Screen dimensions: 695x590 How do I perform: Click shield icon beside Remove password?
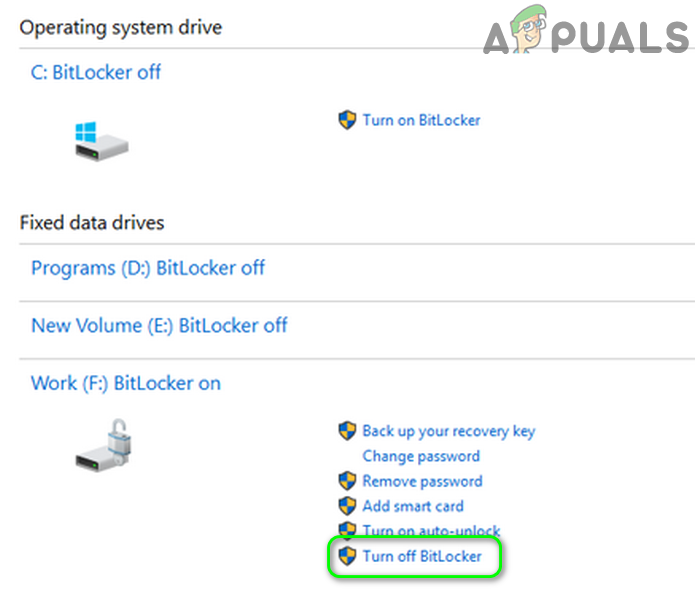coord(347,481)
